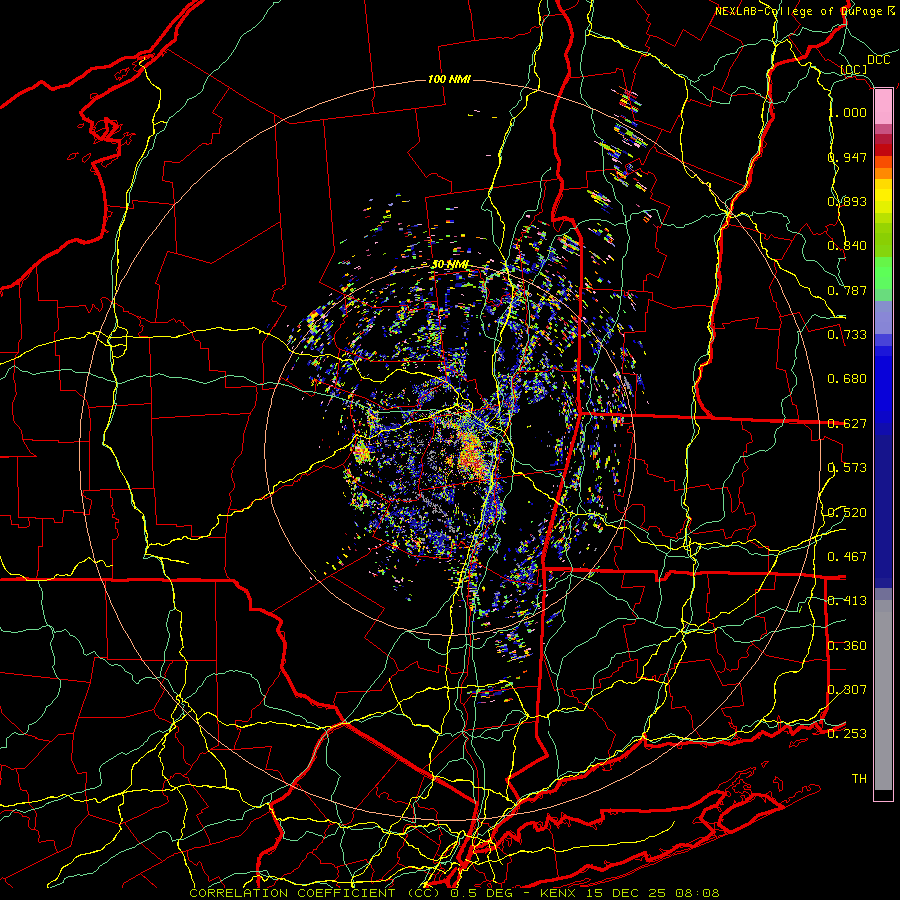Click the 1.000 scale value
This screenshot has height=900, width=900.
coord(848,112)
